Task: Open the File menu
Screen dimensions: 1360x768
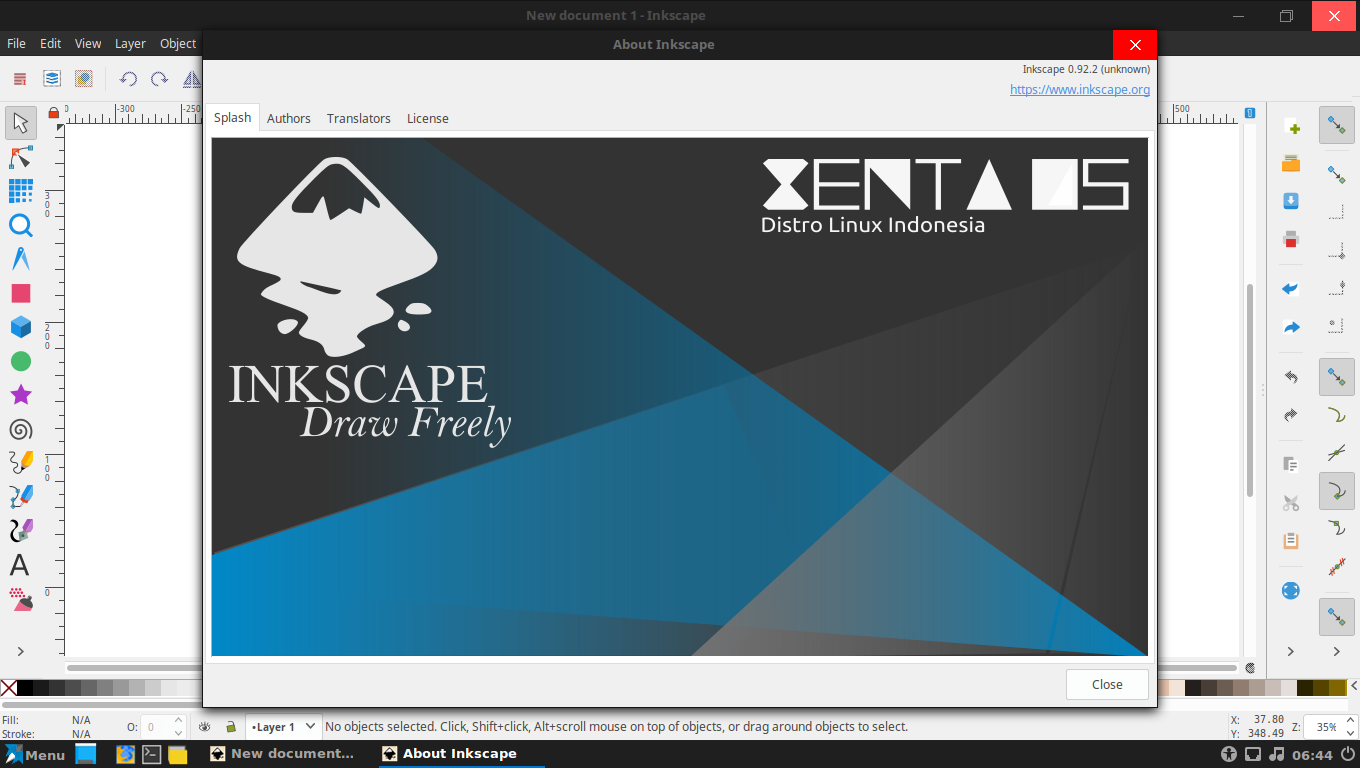Action: [16, 43]
